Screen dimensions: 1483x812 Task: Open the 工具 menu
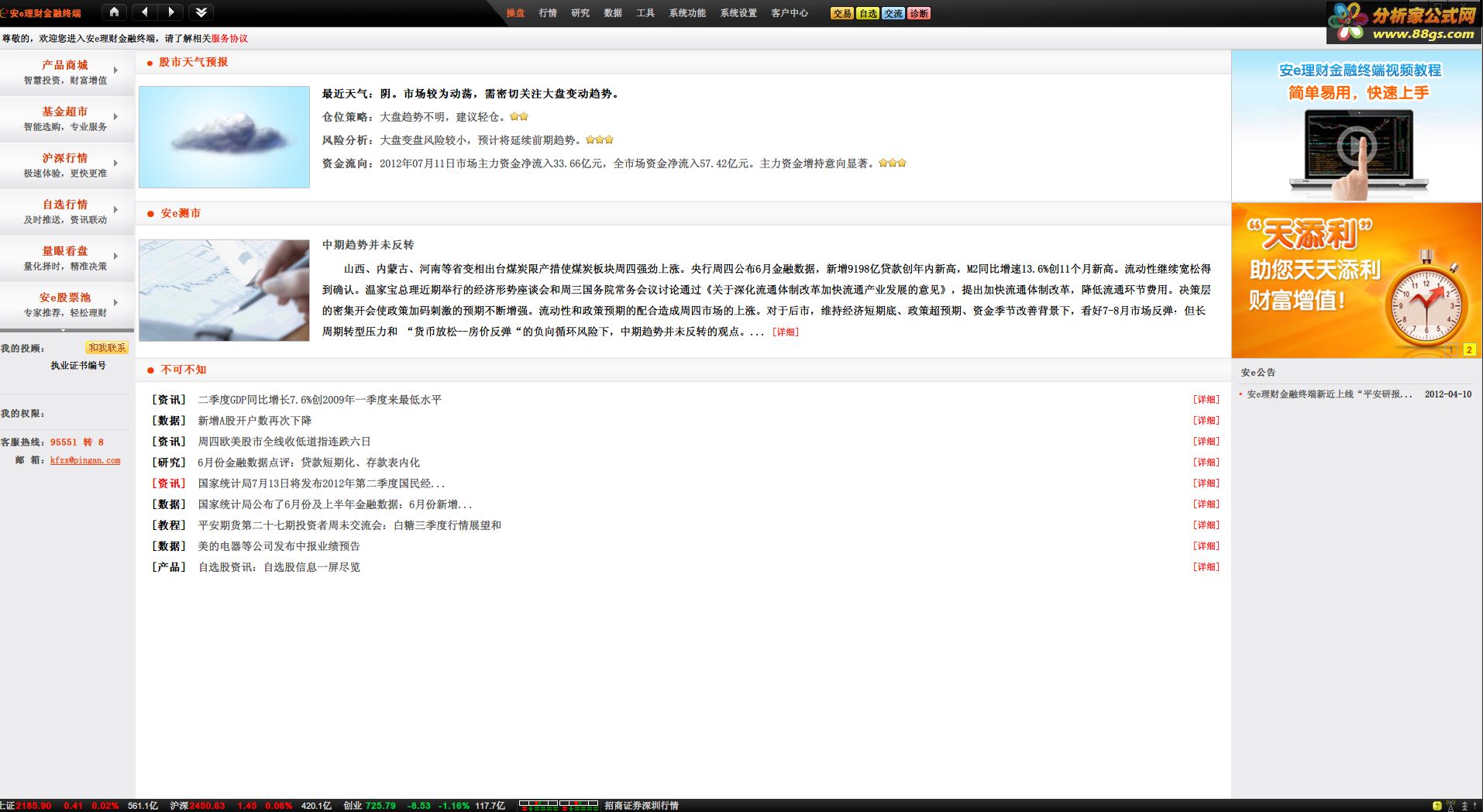645,13
